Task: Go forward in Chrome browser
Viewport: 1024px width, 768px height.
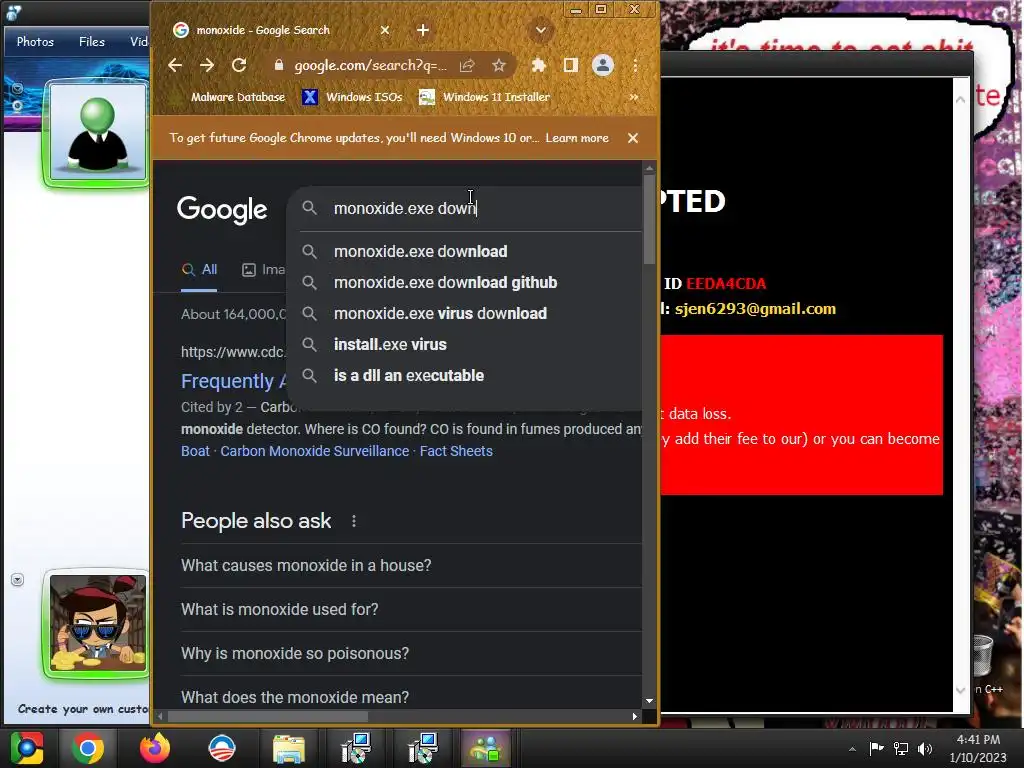Action: pyautogui.click(x=207, y=65)
